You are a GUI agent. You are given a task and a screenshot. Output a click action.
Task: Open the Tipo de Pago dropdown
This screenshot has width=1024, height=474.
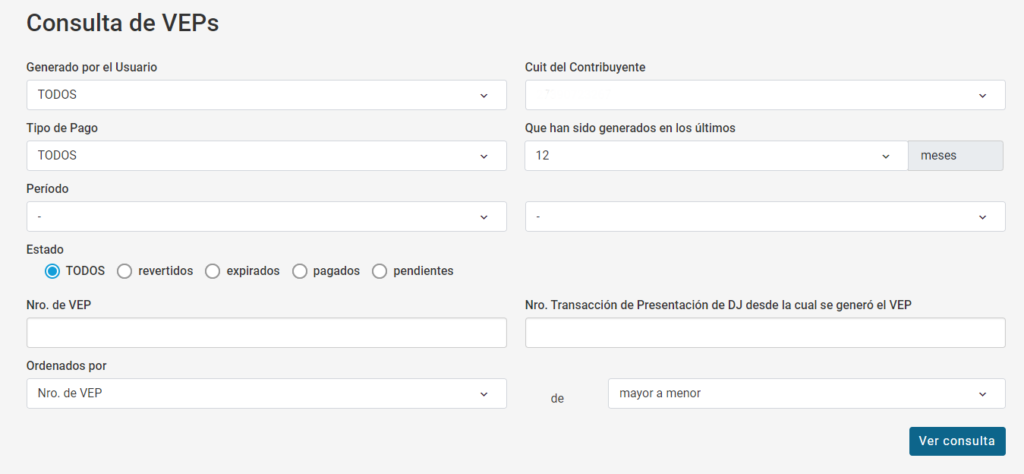click(x=266, y=156)
